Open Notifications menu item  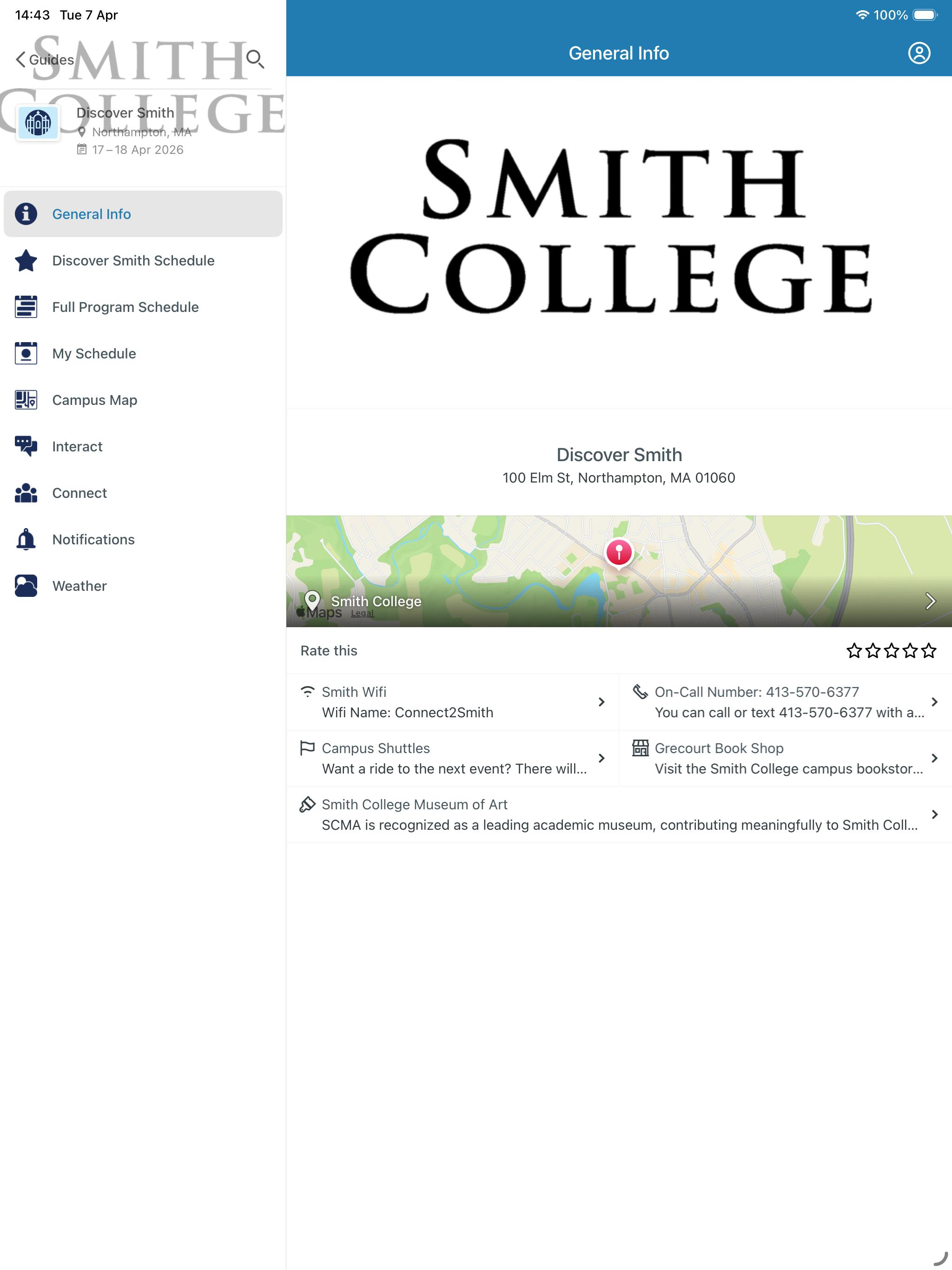pyautogui.click(x=143, y=539)
